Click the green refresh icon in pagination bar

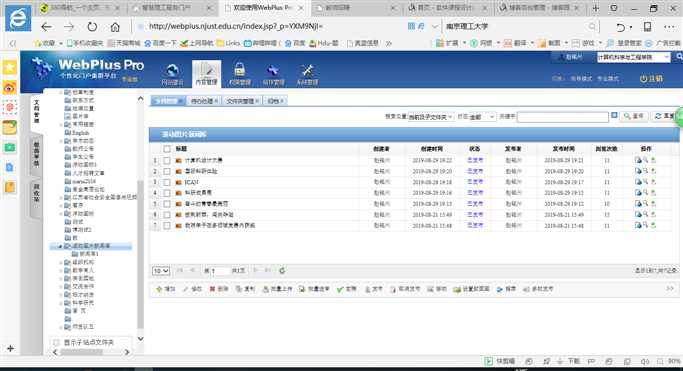pyautogui.click(x=282, y=270)
